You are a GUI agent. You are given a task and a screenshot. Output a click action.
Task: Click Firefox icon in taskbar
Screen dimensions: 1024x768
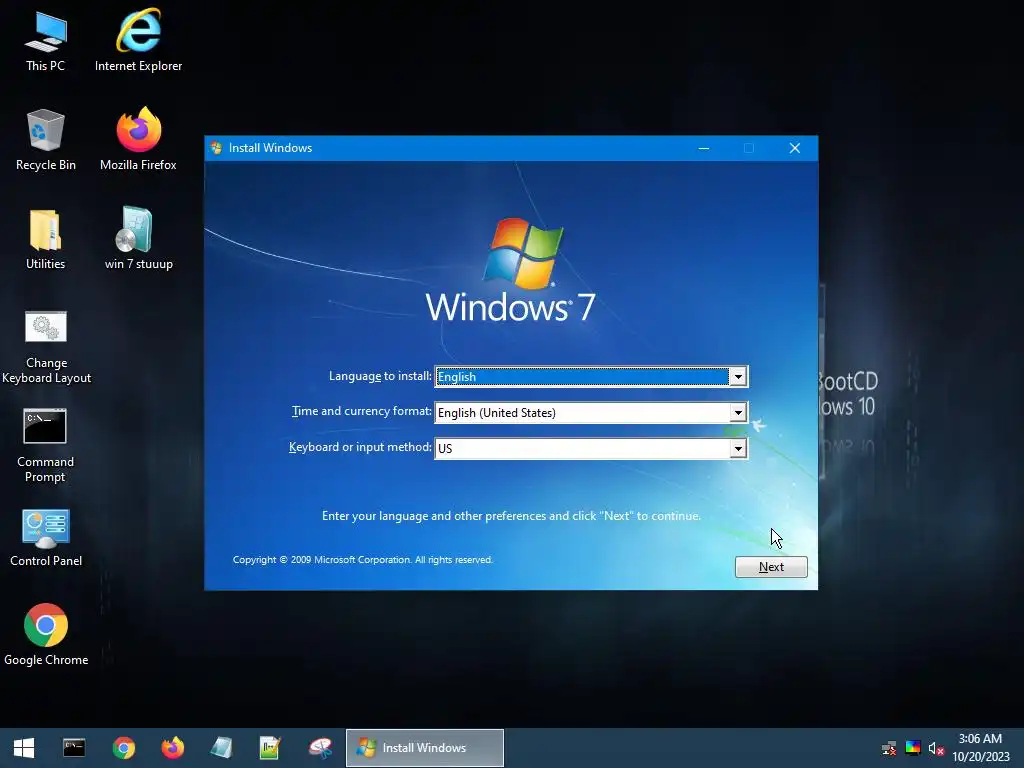pos(173,748)
